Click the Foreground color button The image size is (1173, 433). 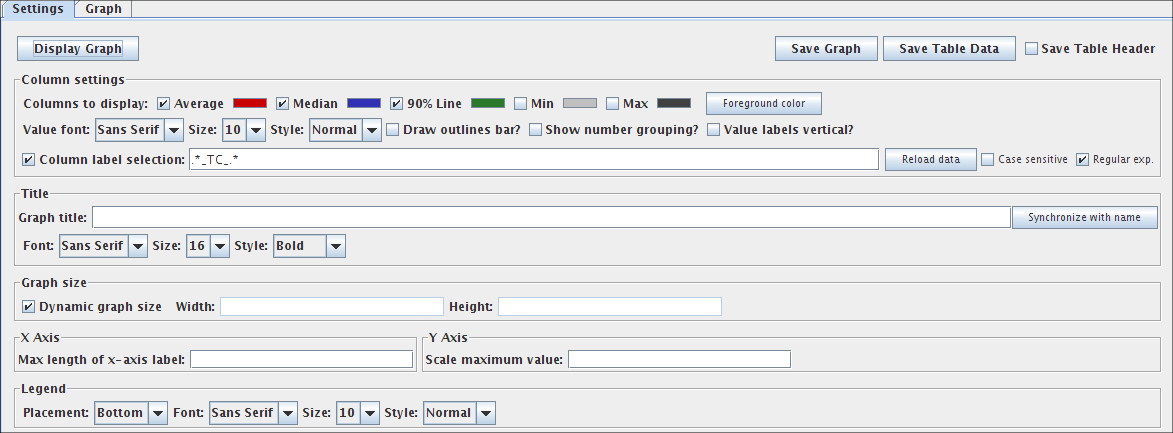(x=764, y=103)
